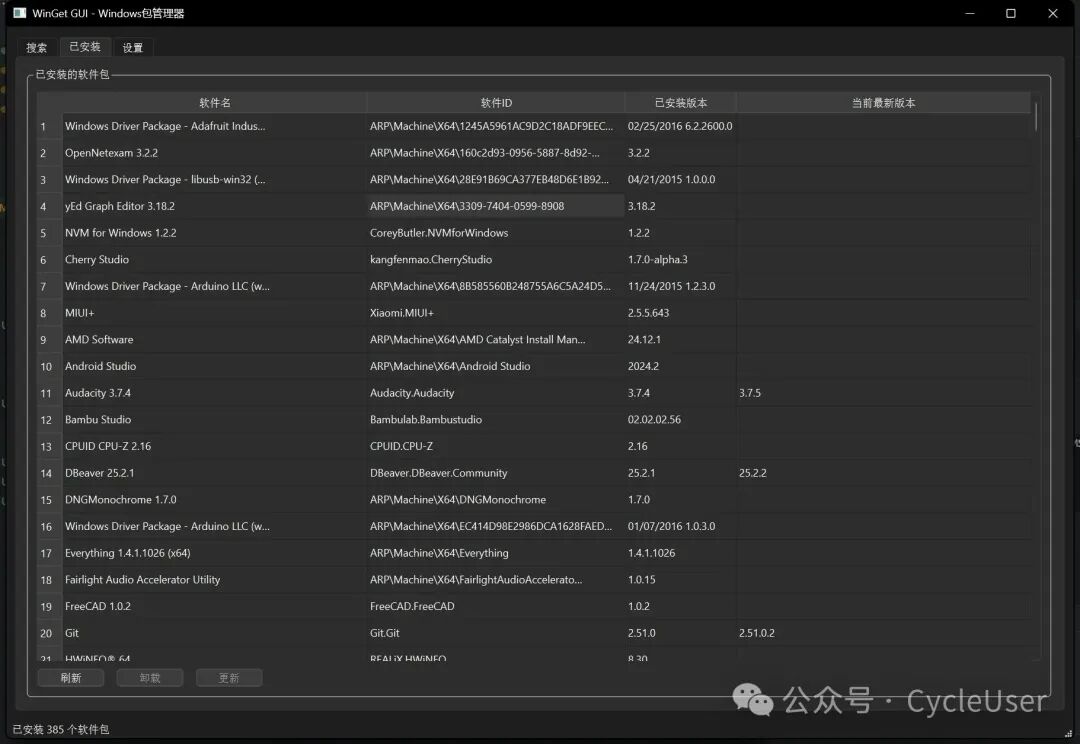
Task: Open the 设置 tab
Action: click(133, 48)
